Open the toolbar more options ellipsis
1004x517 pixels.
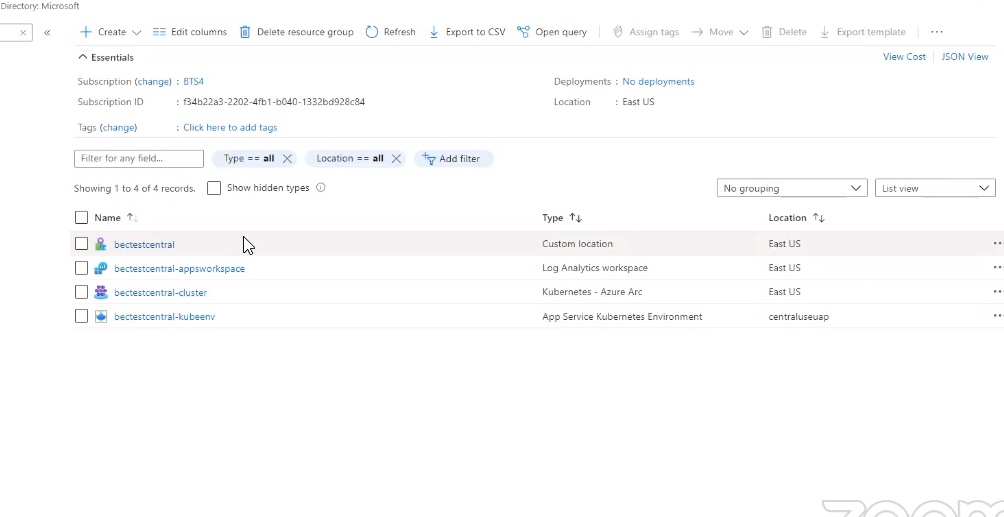click(x=937, y=31)
